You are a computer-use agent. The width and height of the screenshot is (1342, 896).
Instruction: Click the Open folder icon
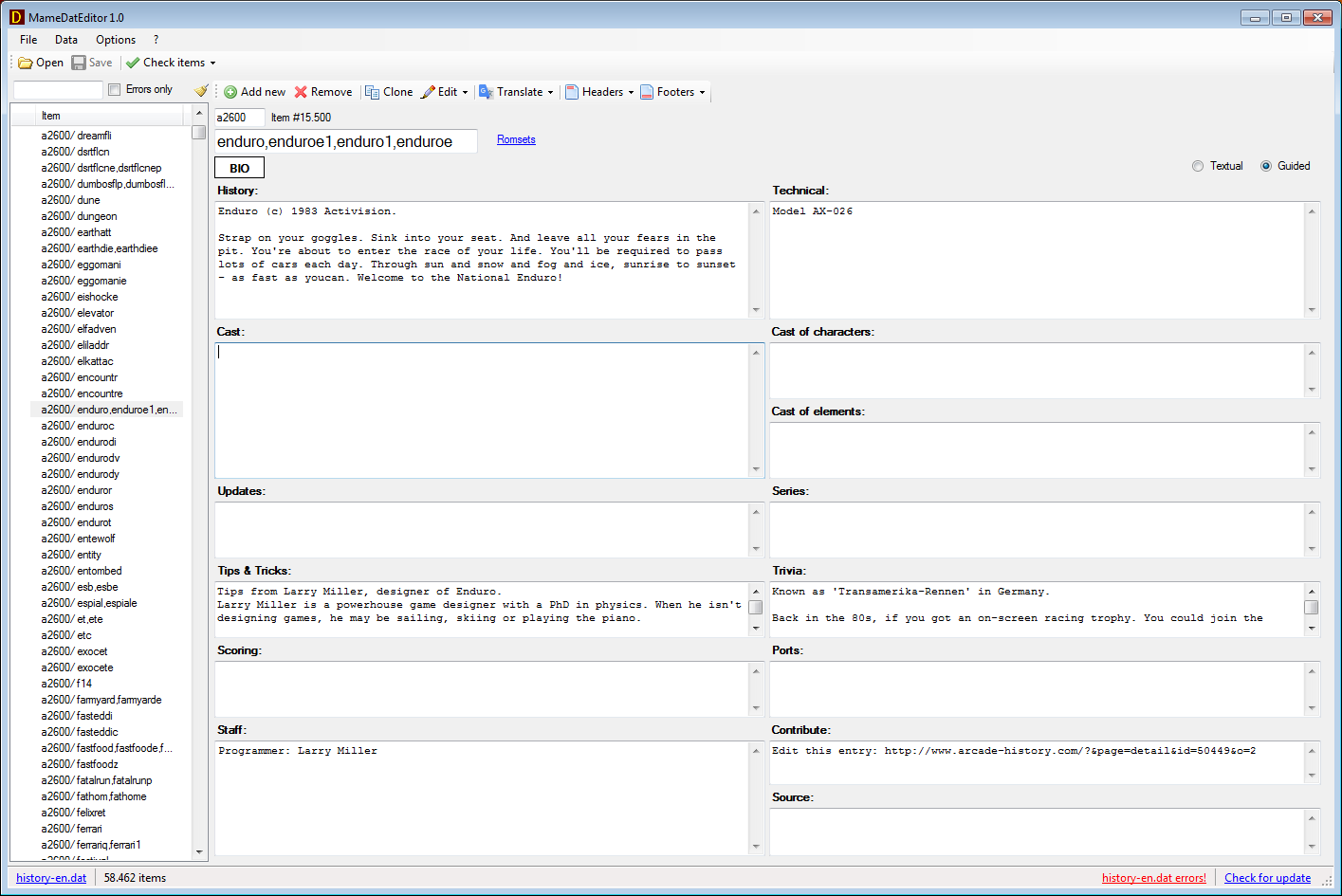point(26,64)
